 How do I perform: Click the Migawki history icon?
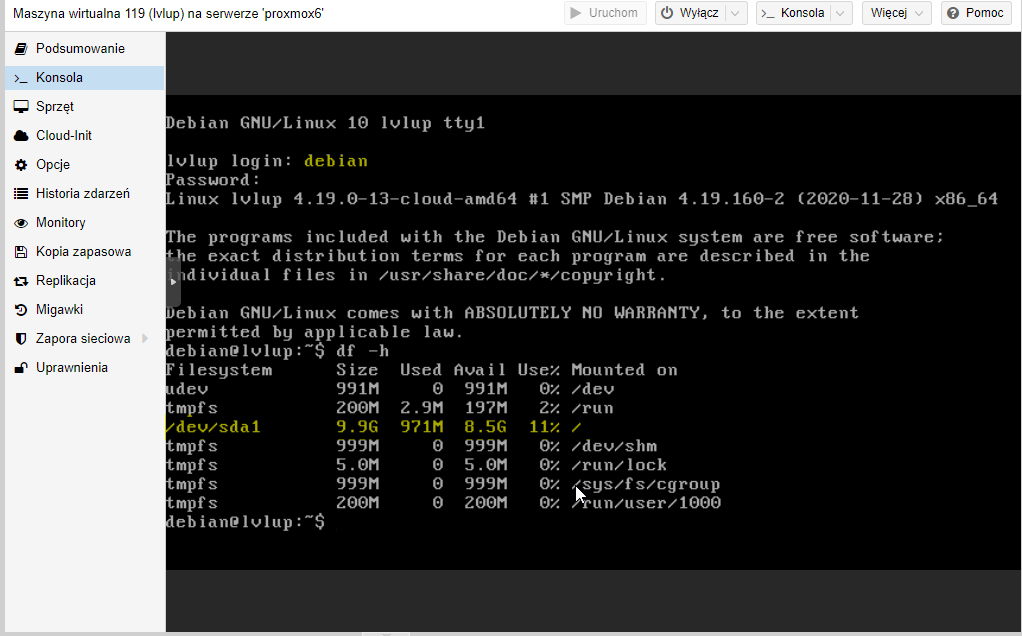tap(21, 310)
